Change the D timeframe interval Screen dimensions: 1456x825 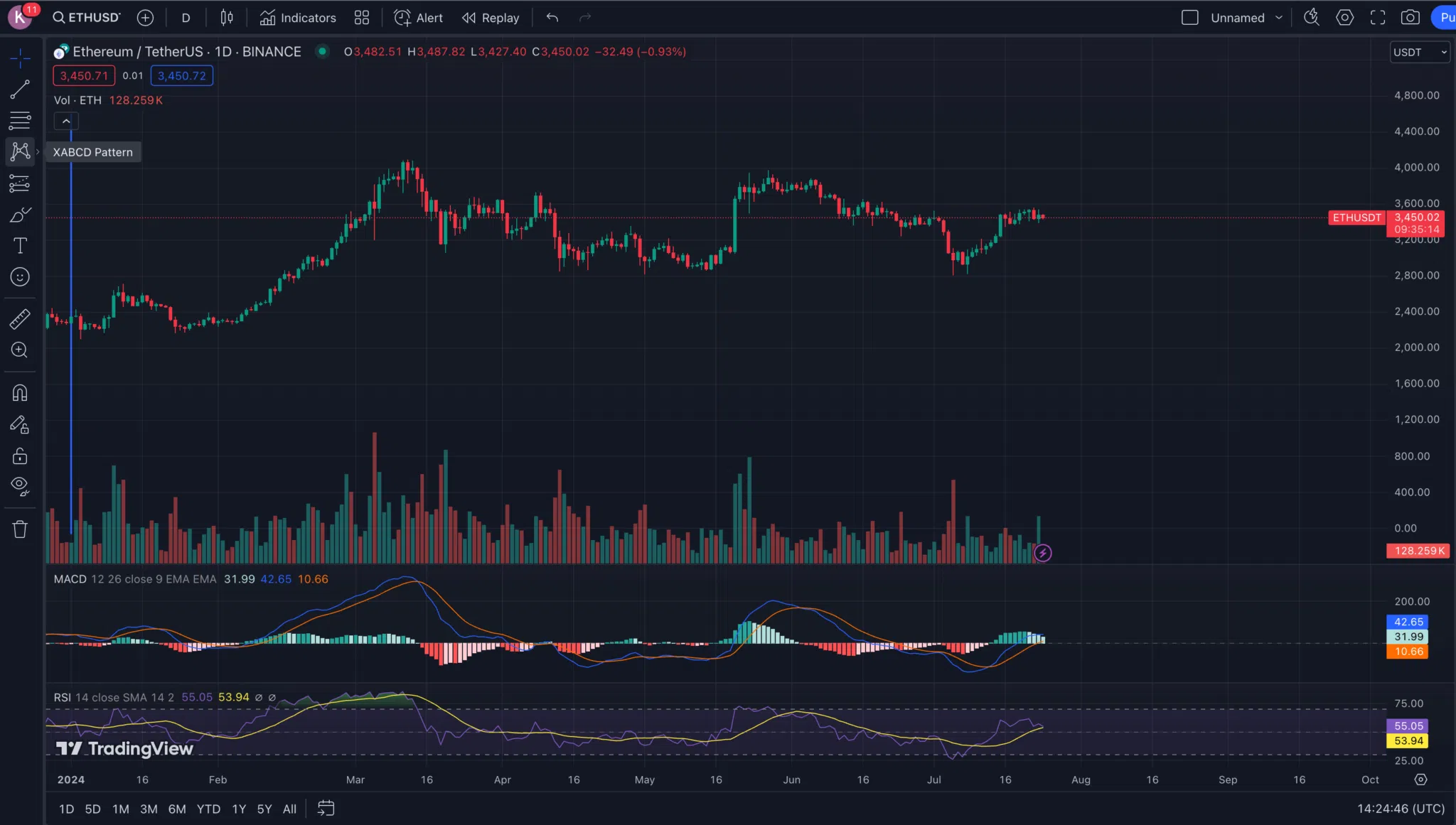(186, 18)
